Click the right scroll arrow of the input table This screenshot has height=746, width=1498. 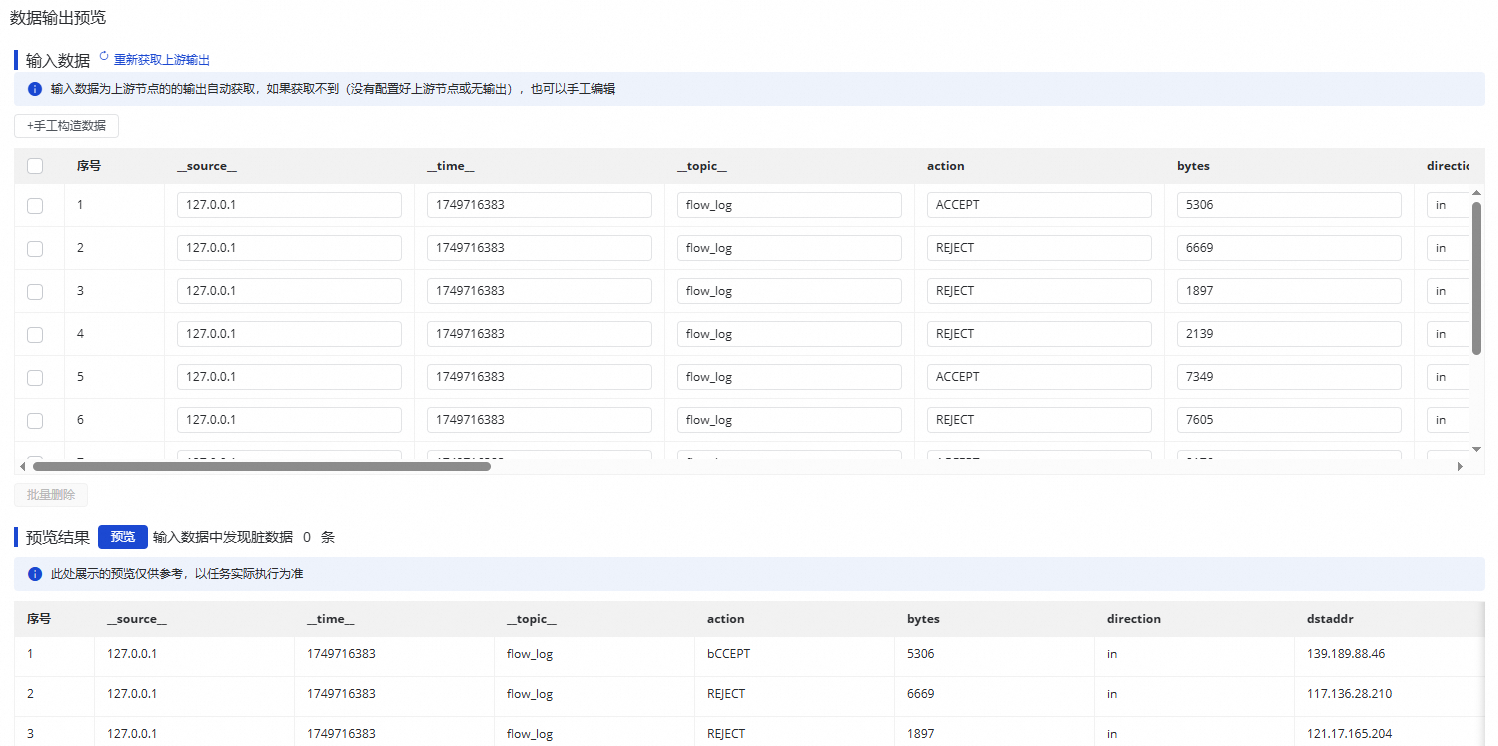[1460, 465]
